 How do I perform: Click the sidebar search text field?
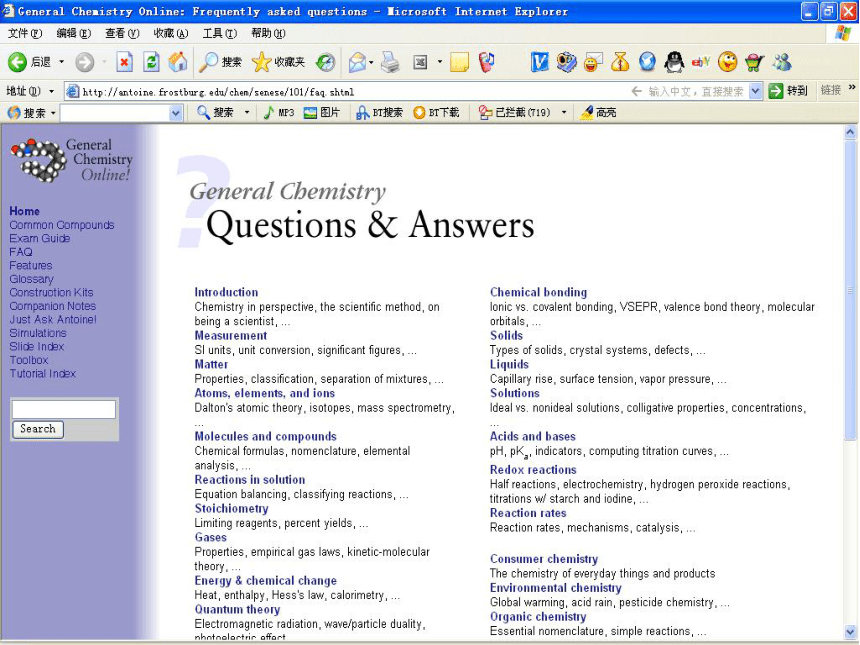(64, 409)
